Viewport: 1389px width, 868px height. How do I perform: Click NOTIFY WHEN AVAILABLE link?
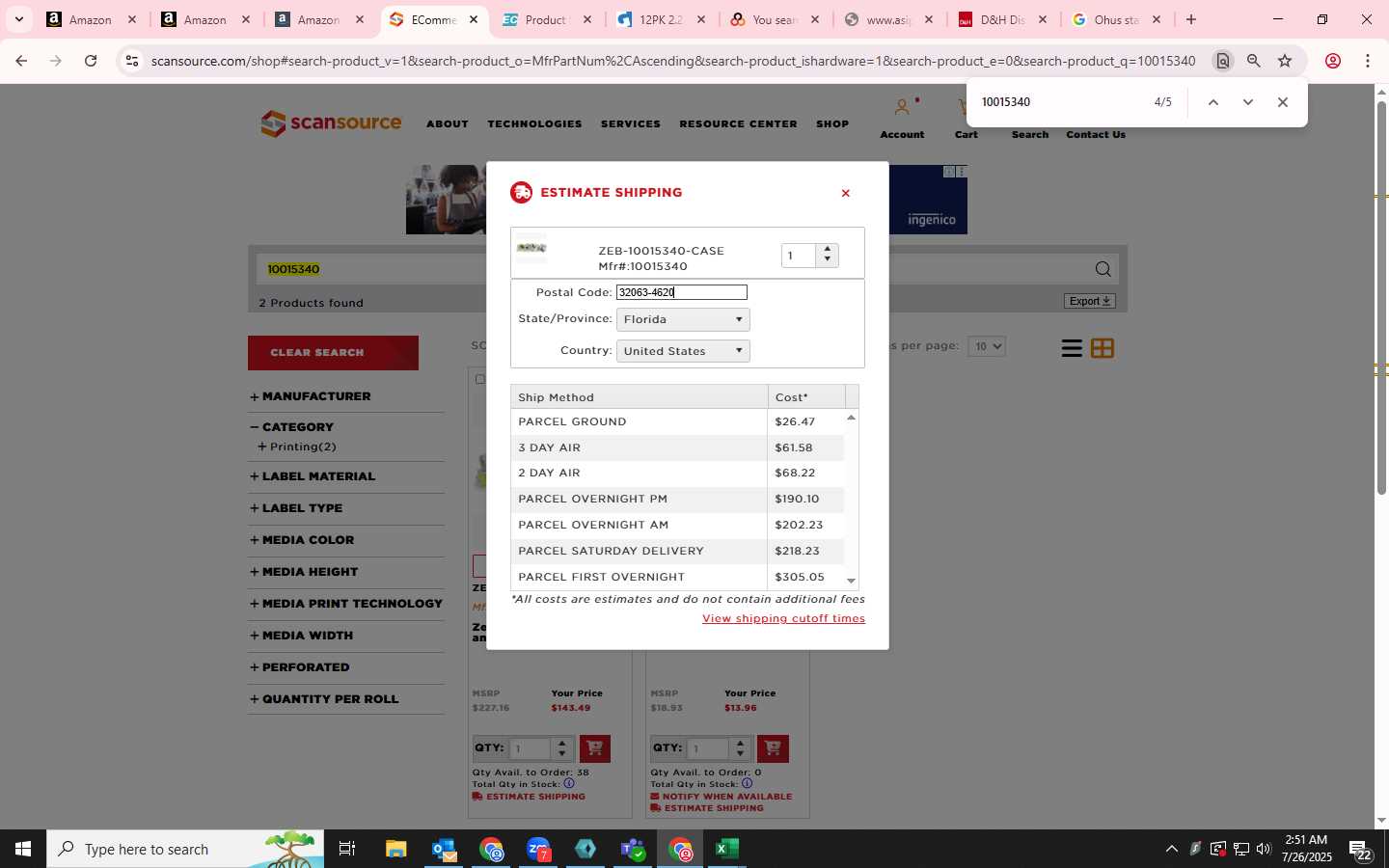coord(721,797)
